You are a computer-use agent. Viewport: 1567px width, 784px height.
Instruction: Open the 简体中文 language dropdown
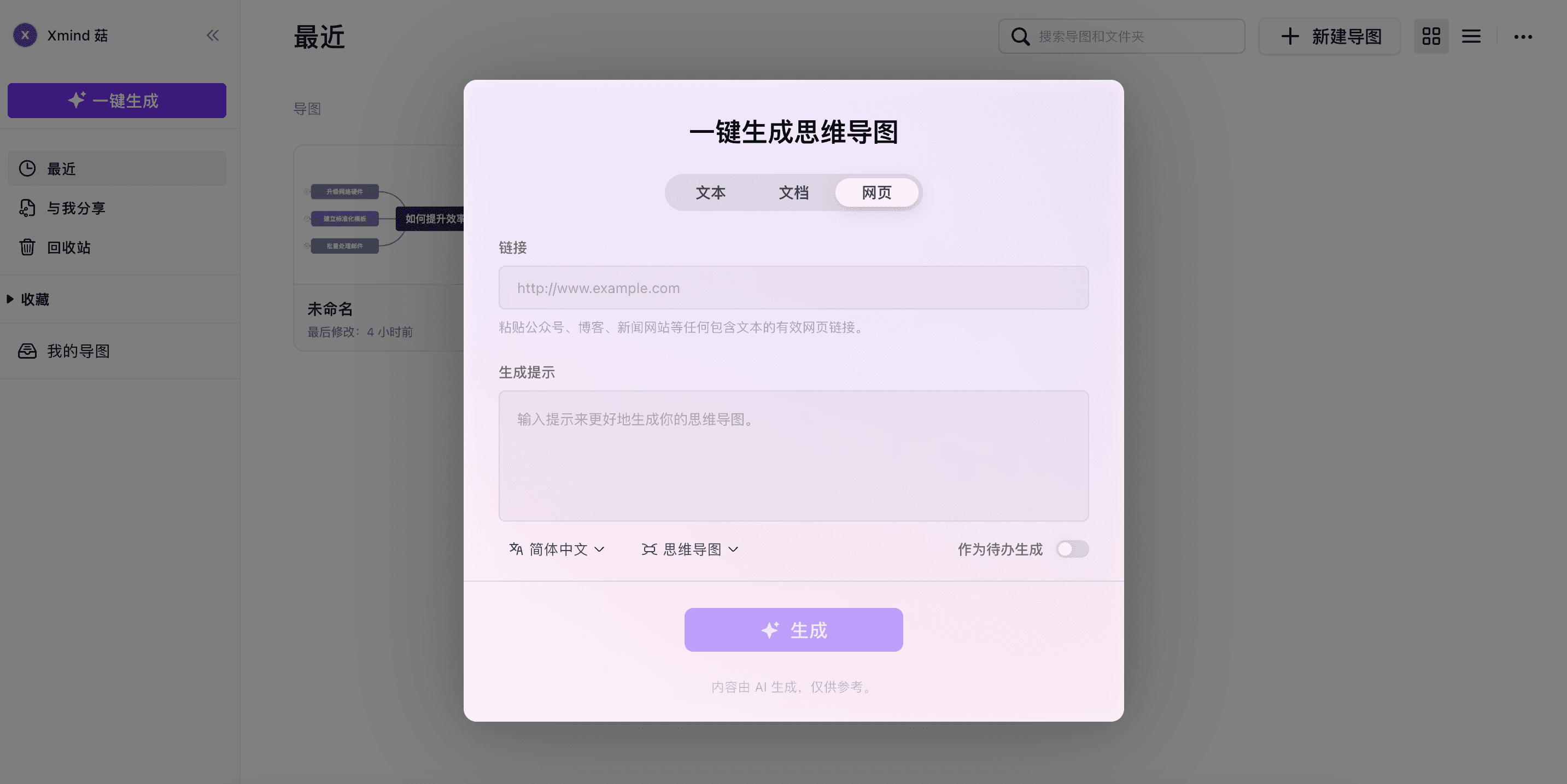tap(557, 549)
